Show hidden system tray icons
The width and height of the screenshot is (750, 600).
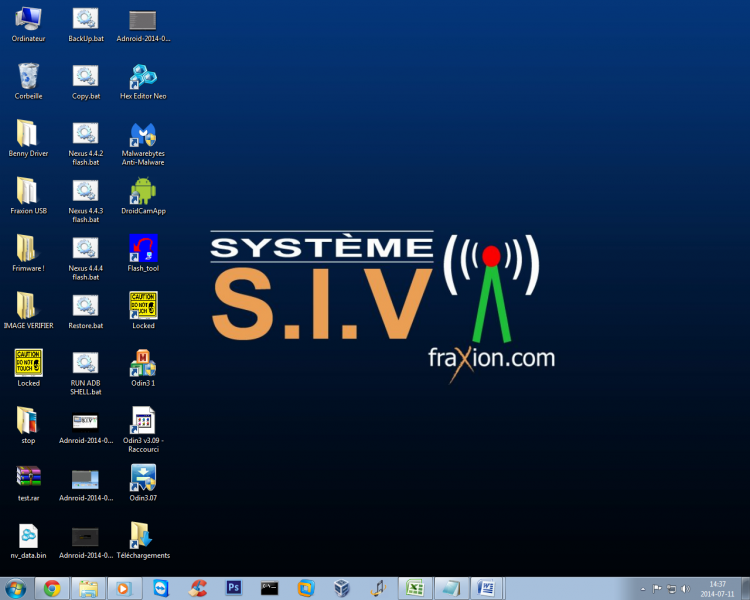(x=643, y=589)
